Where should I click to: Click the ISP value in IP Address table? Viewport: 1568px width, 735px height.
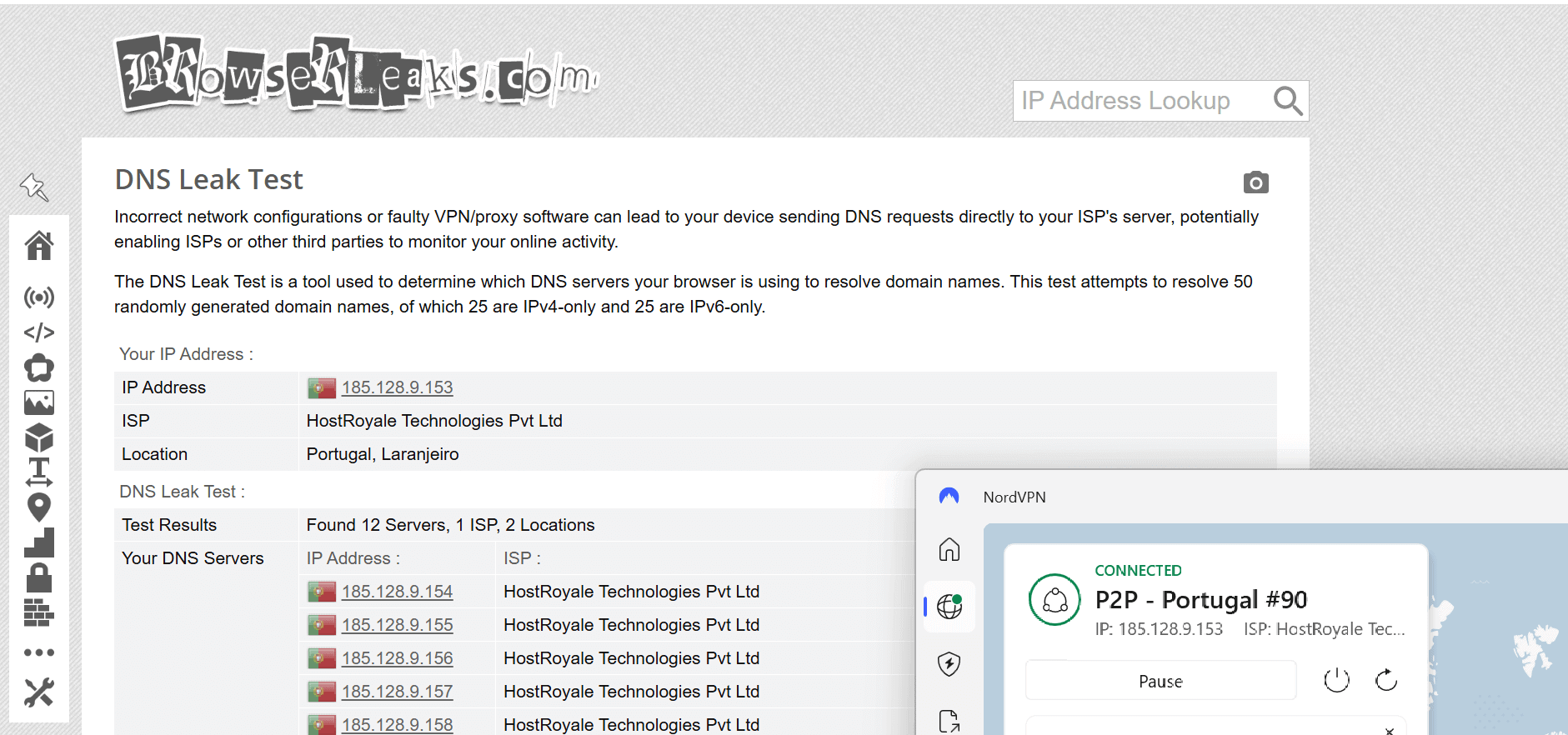(434, 421)
